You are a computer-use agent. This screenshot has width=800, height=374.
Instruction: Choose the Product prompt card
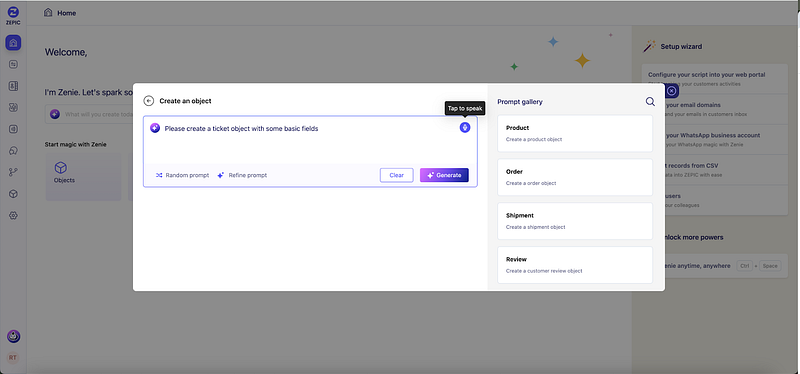pyautogui.click(x=575, y=133)
